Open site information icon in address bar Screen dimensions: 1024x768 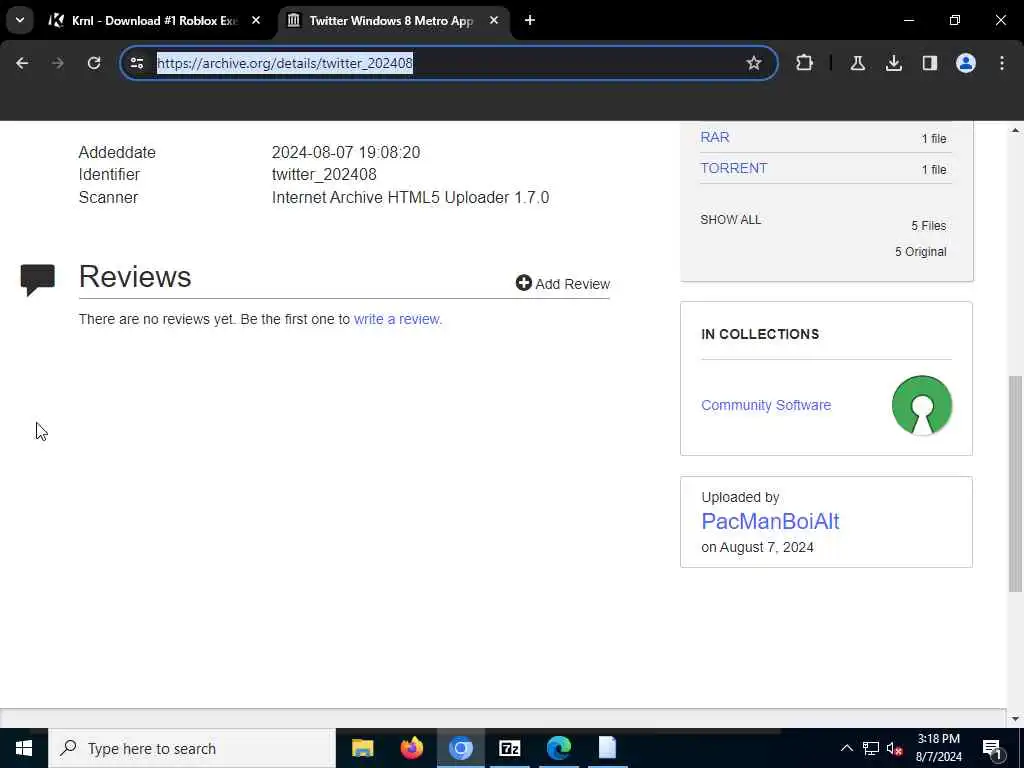pos(137,63)
